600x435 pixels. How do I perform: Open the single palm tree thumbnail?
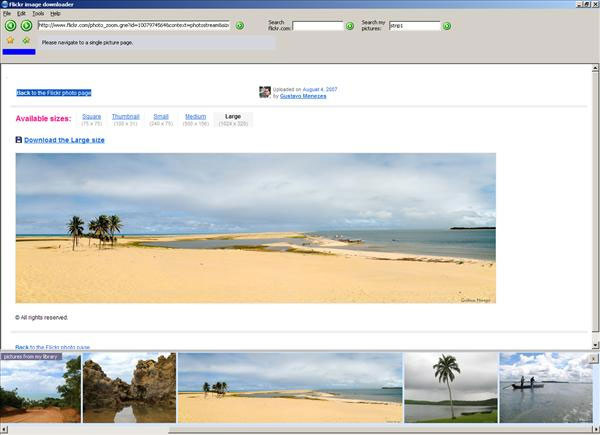[451, 388]
